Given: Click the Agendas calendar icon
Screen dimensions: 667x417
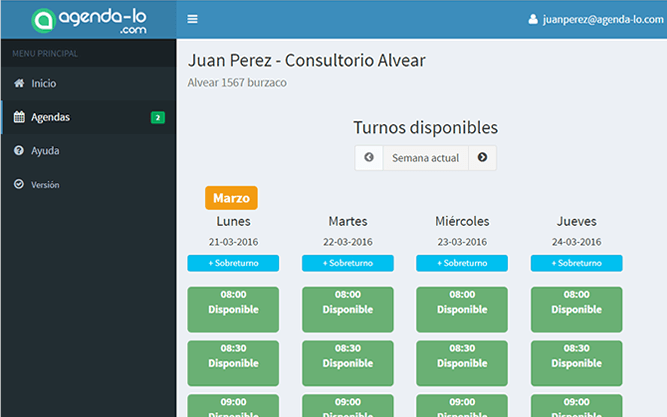Looking at the screenshot, I should (x=19, y=117).
